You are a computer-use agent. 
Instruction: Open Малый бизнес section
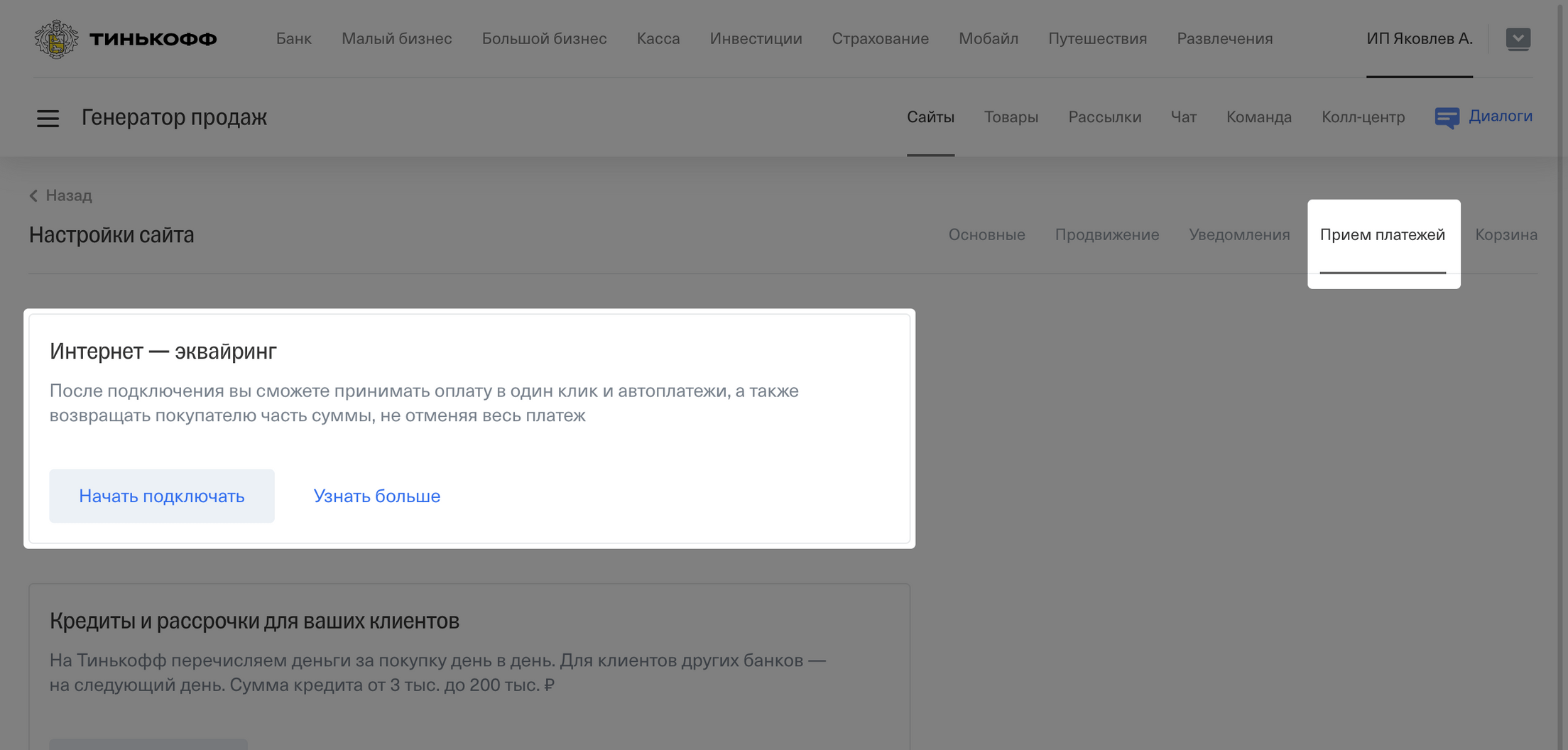point(397,38)
